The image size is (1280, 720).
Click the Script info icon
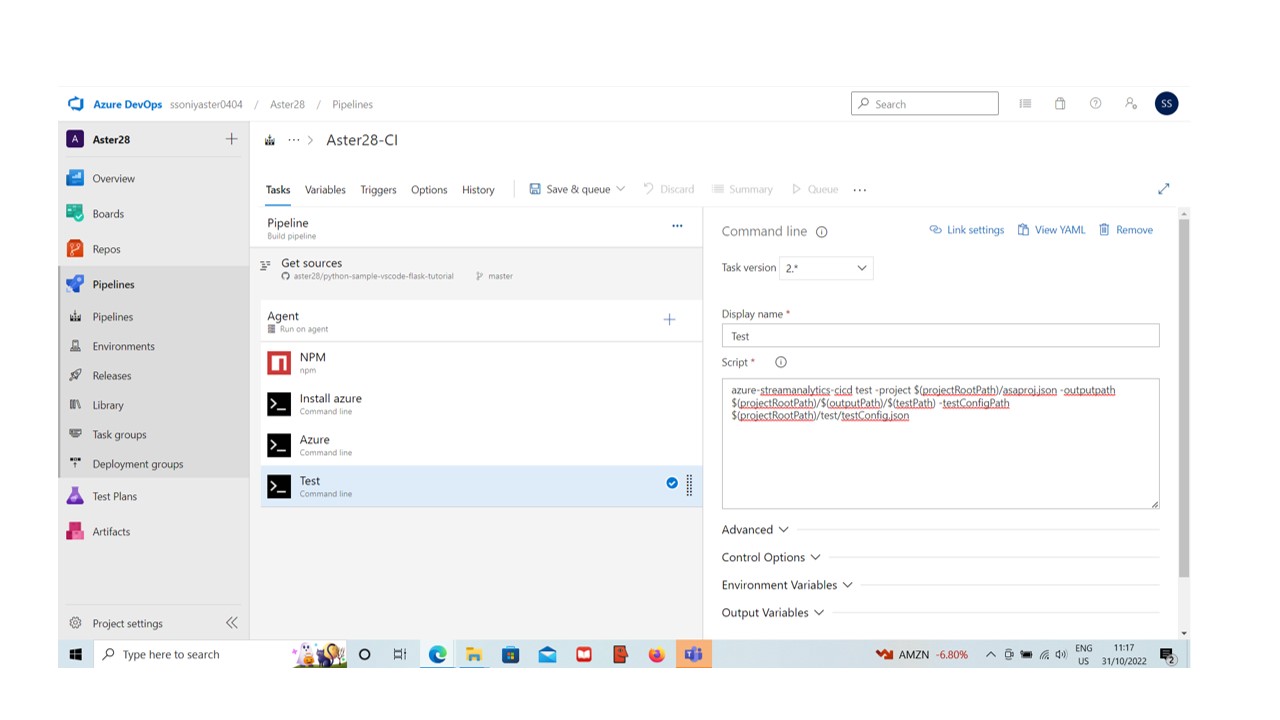pos(781,362)
